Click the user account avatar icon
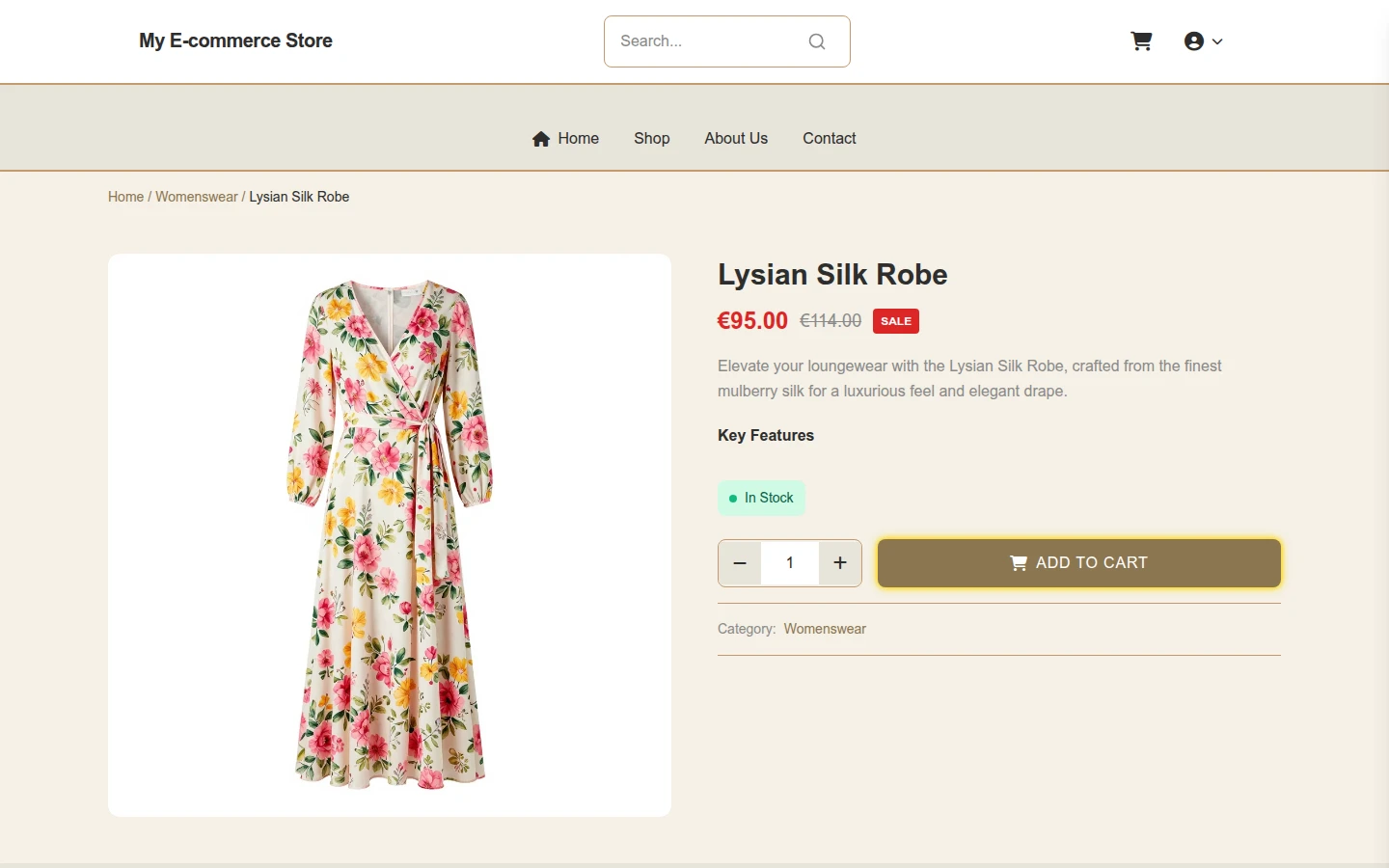Screen dimensions: 1389x868 coord(1194,41)
